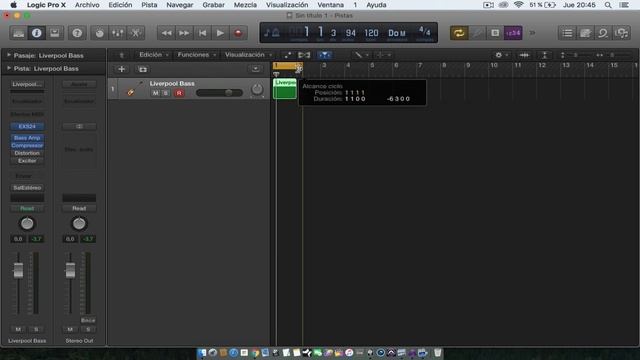The image size is (640, 360).
Task: Start recording with red Record button
Action: click(238, 33)
